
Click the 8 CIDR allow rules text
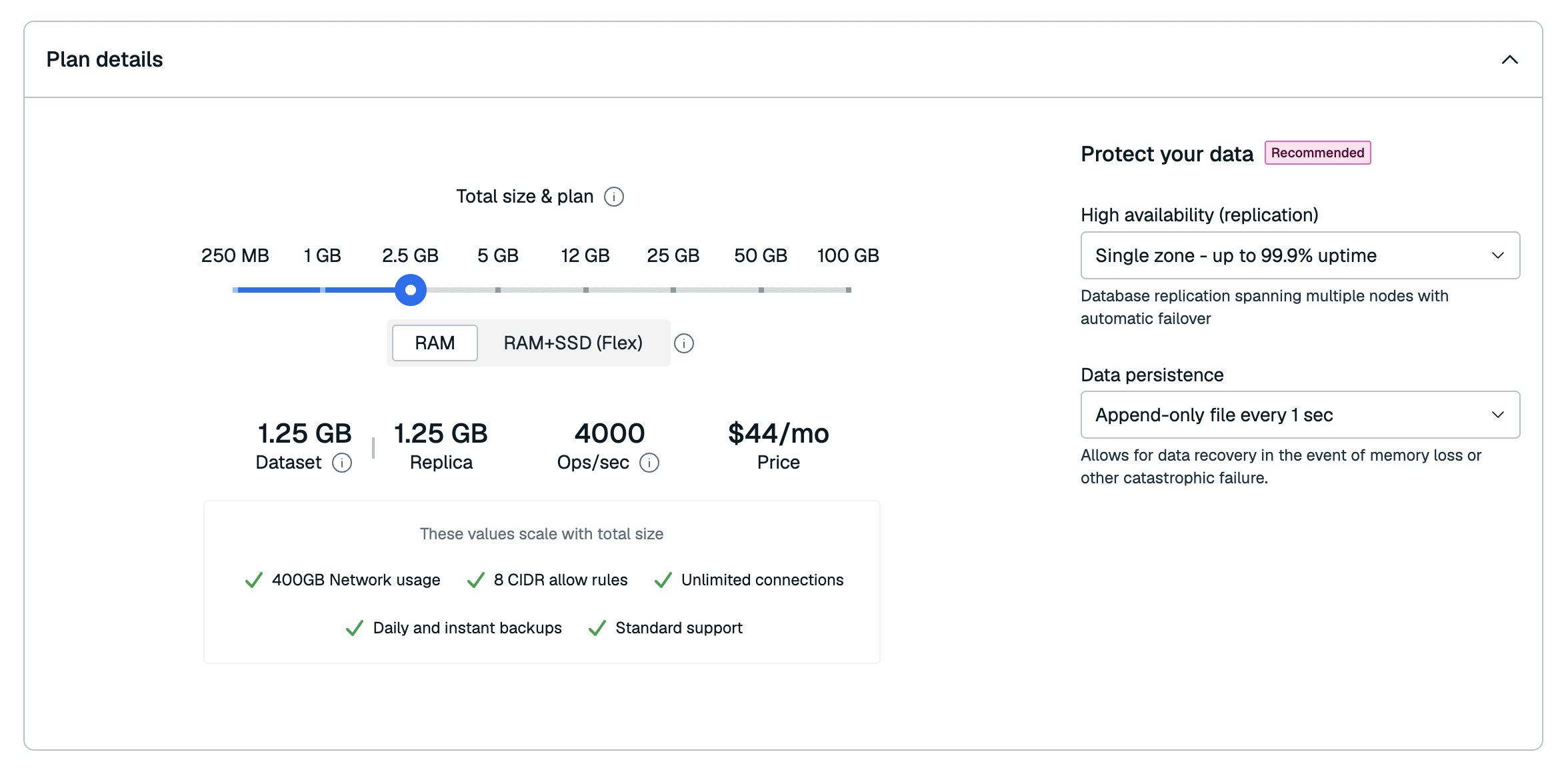561,580
